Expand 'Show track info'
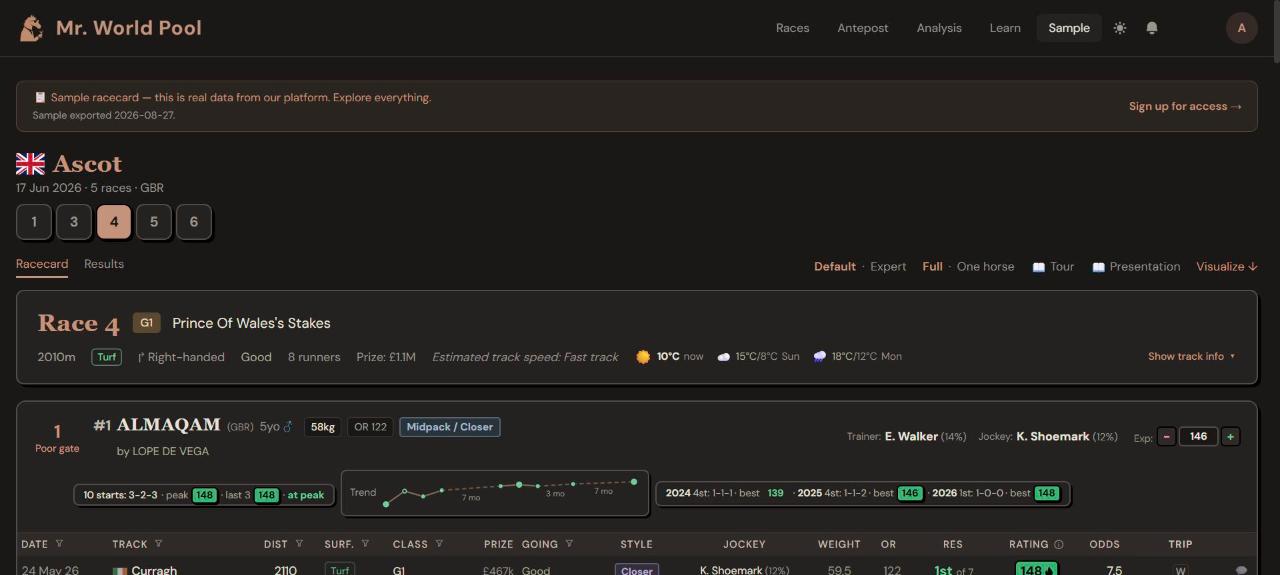1280x575 pixels. pyautogui.click(x=1192, y=356)
